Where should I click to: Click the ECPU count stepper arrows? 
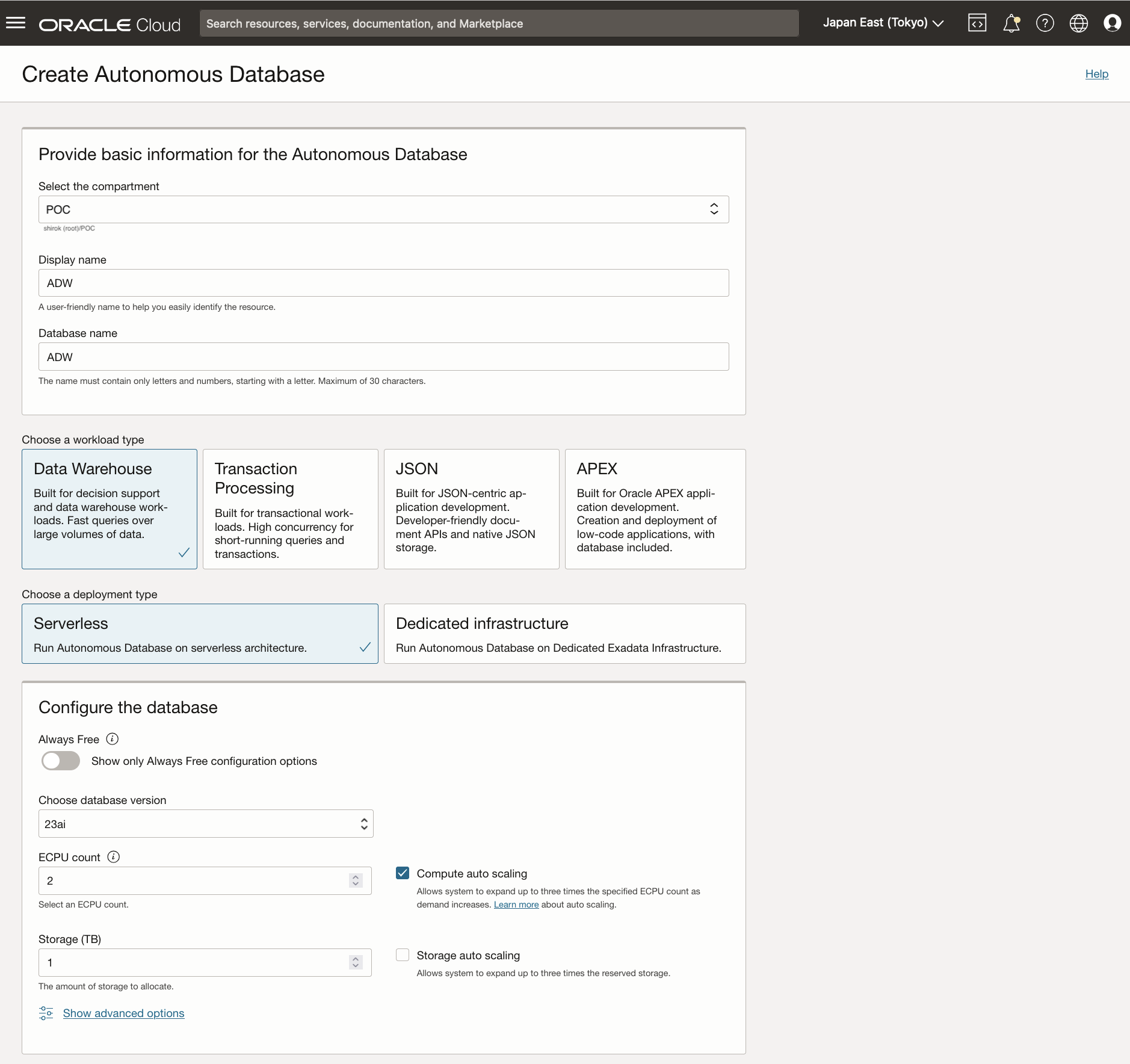coord(356,880)
